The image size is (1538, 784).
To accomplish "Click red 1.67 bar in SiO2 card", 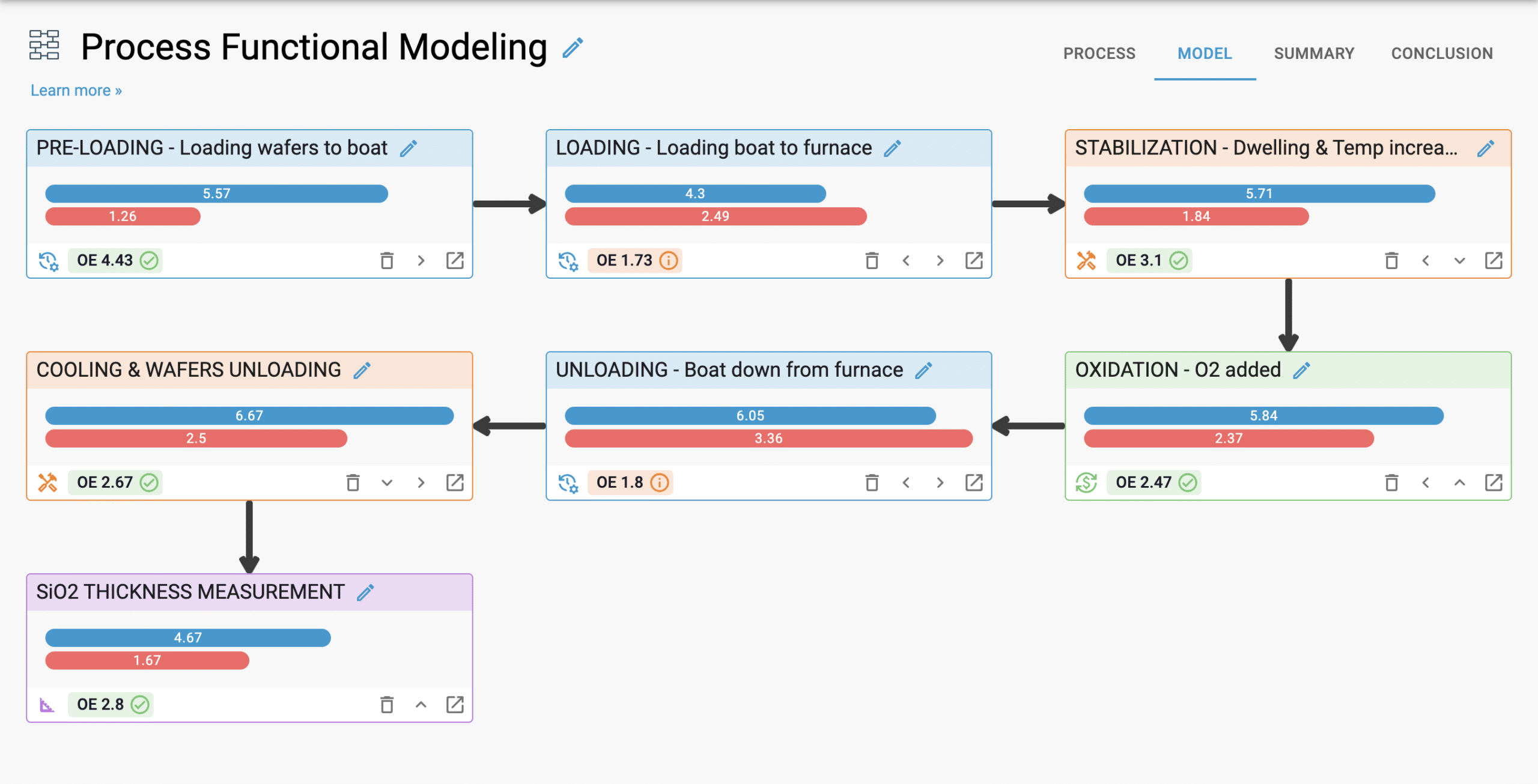I will click(147, 660).
